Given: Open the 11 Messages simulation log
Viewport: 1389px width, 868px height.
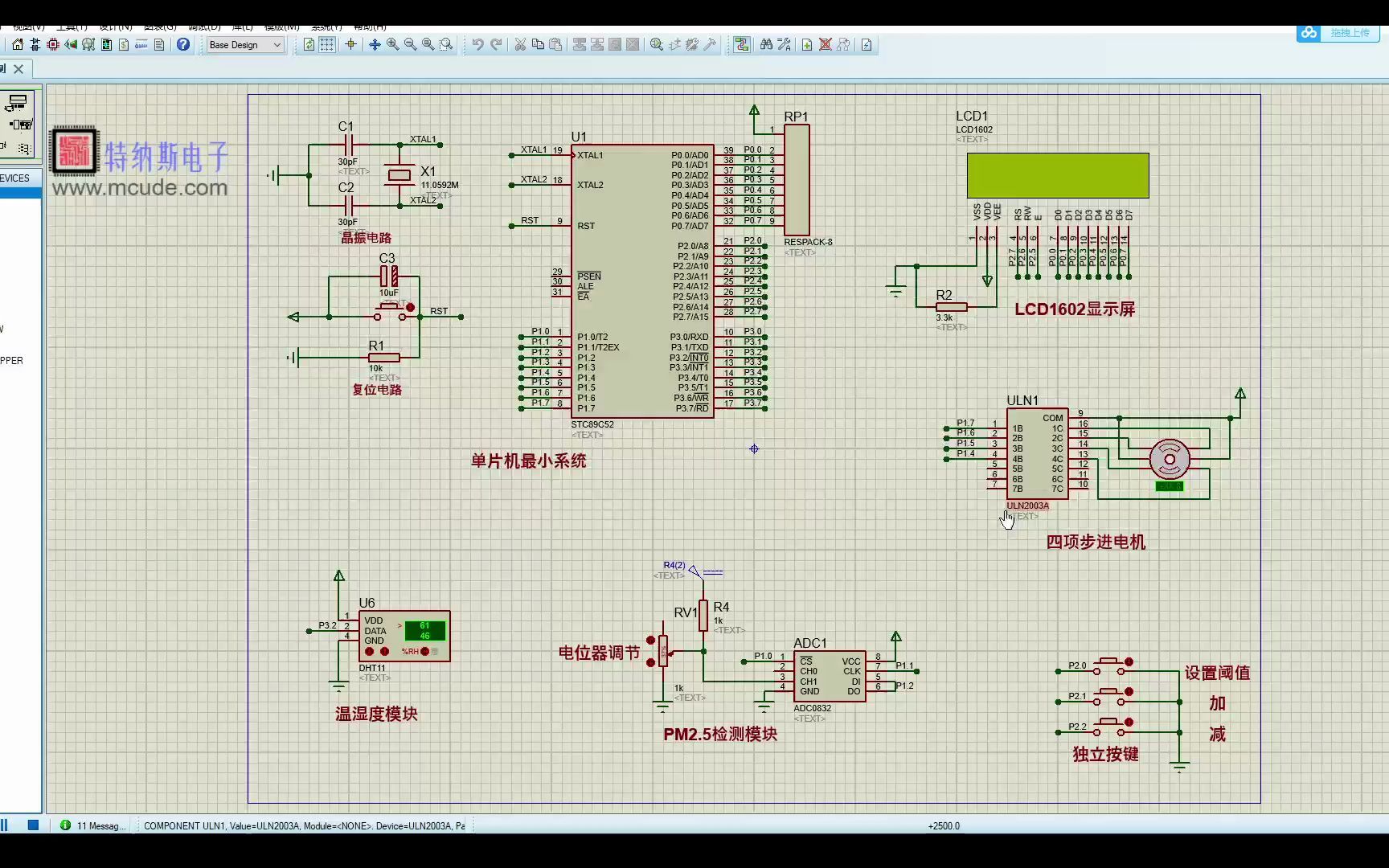Looking at the screenshot, I should point(93,825).
